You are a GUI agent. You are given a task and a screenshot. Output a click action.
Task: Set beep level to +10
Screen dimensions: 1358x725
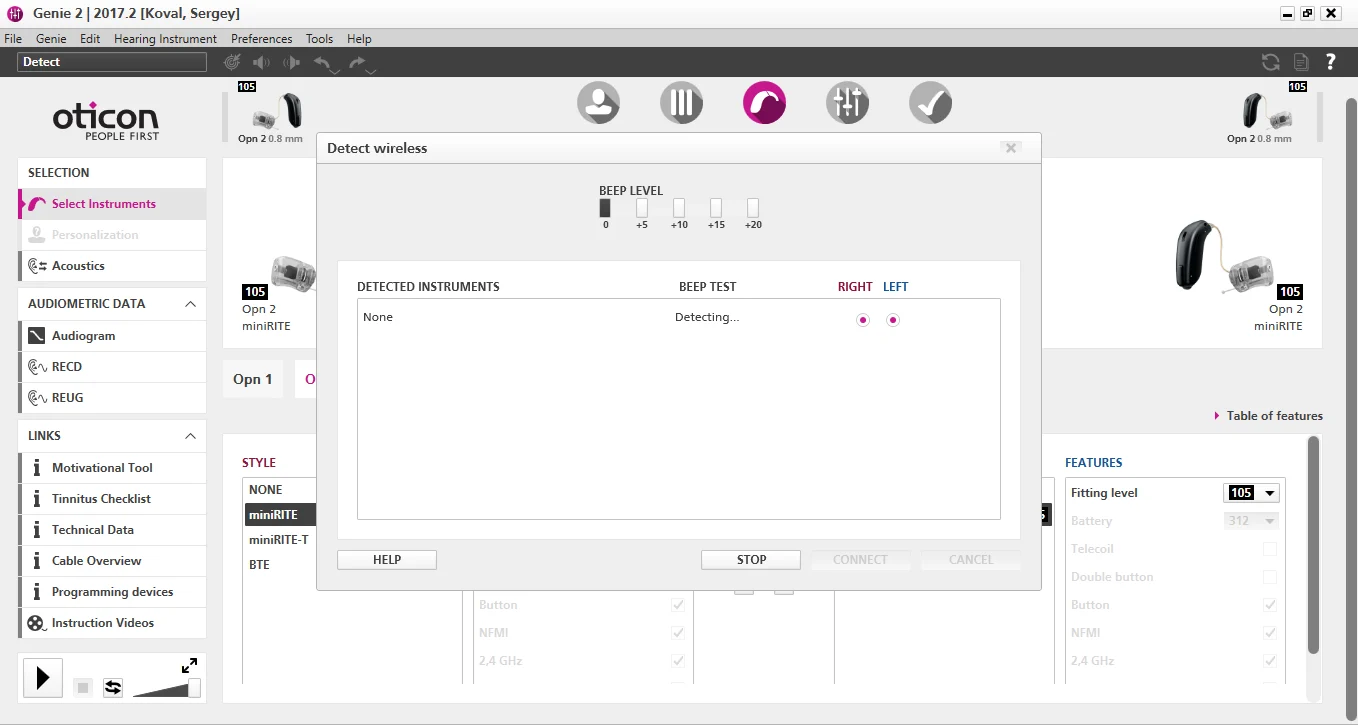(679, 208)
